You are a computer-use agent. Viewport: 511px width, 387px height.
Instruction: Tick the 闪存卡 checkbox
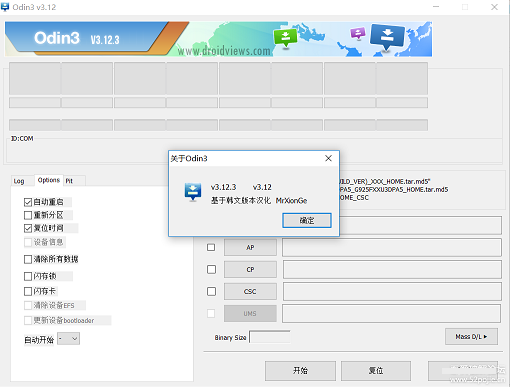[x=28, y=291]
